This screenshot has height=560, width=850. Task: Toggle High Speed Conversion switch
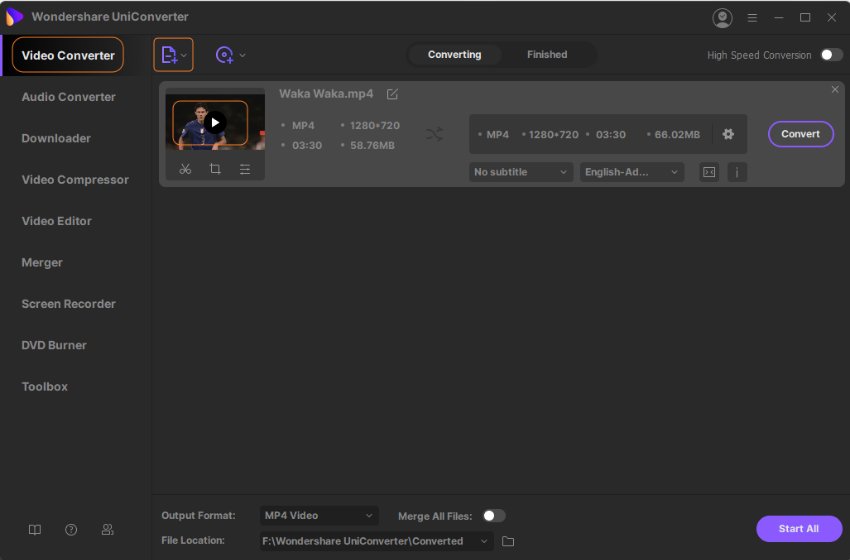832,55
